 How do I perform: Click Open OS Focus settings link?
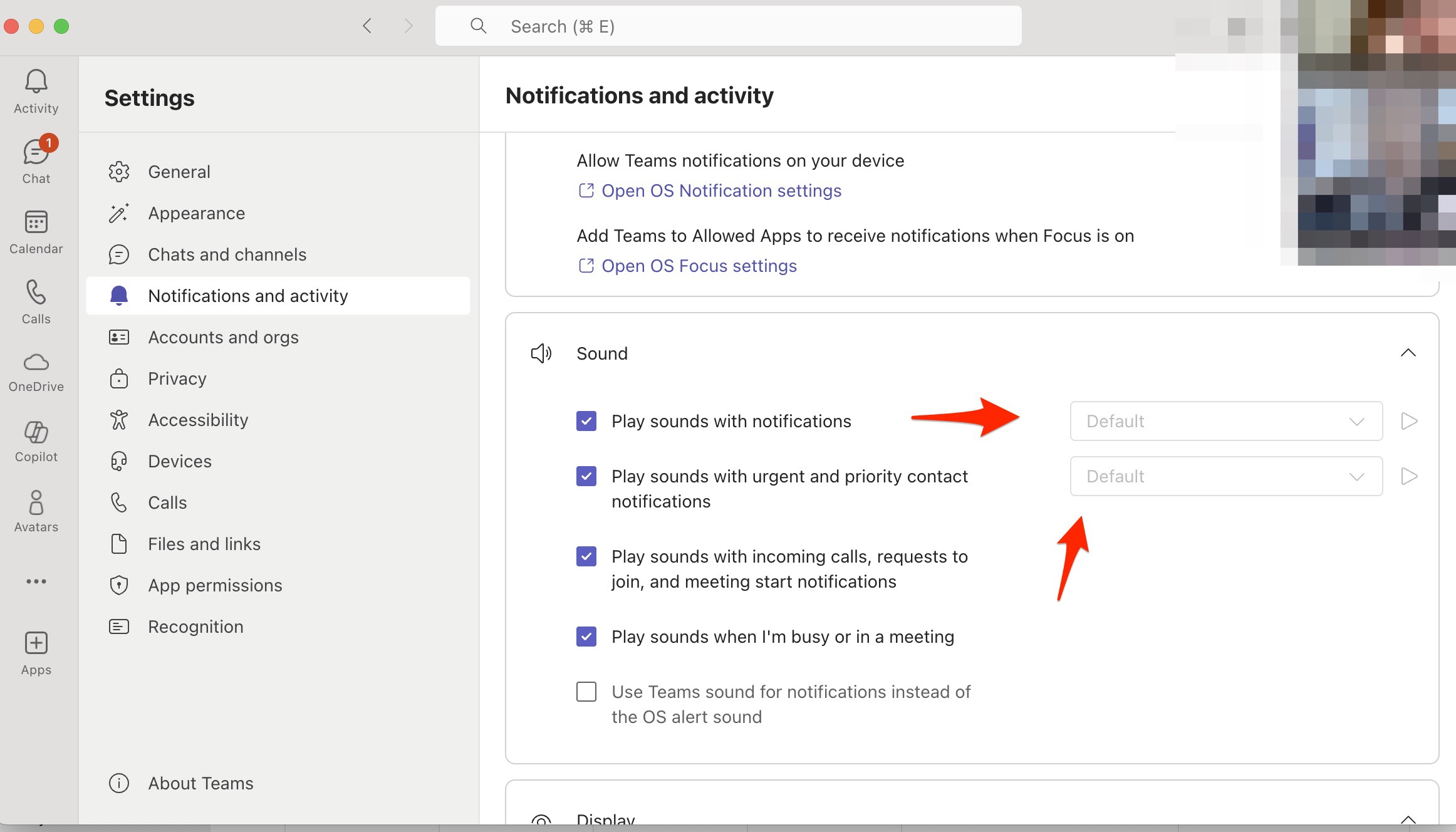699,266
